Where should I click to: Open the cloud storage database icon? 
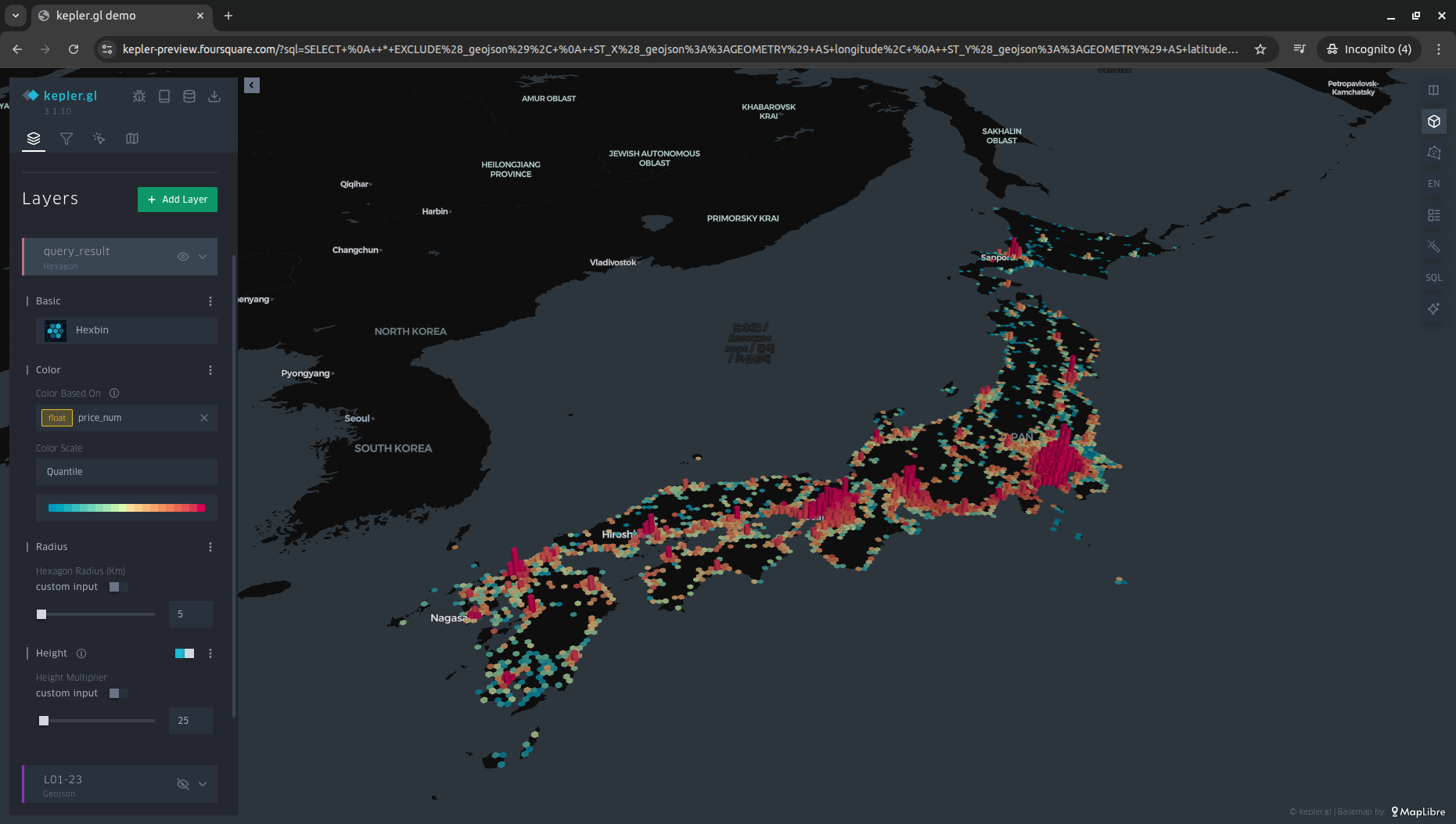(189, 96)
